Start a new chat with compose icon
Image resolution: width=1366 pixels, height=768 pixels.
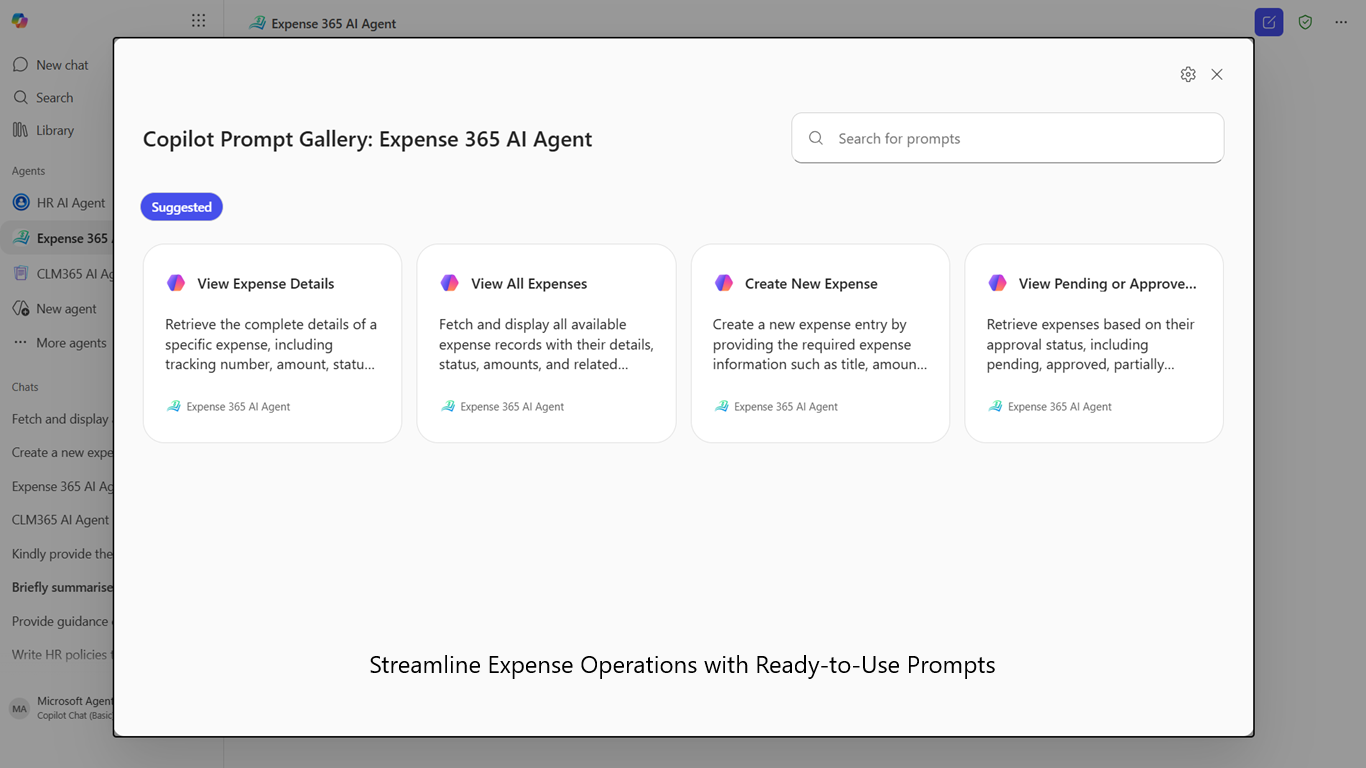click(x=1269, y=22)
